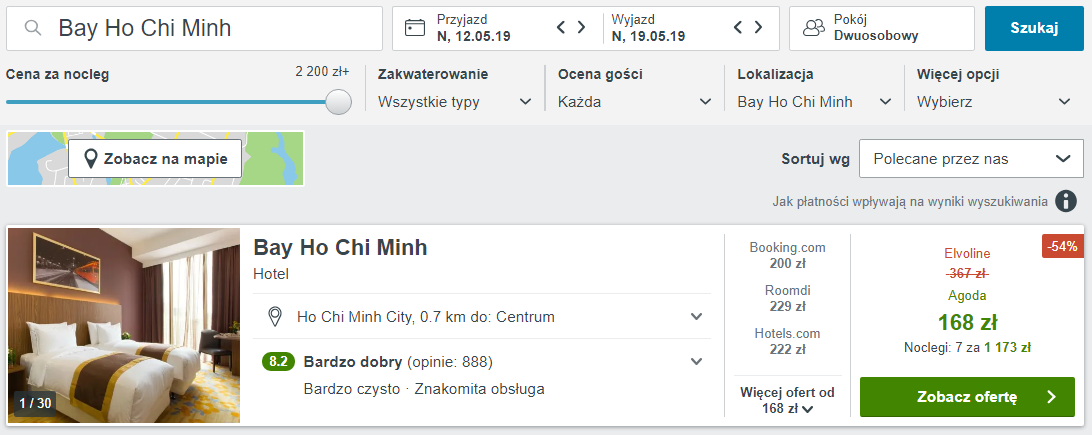Click the blue Szukaj search button
The image size is (1092, 435).
[x=1034, y=28]
